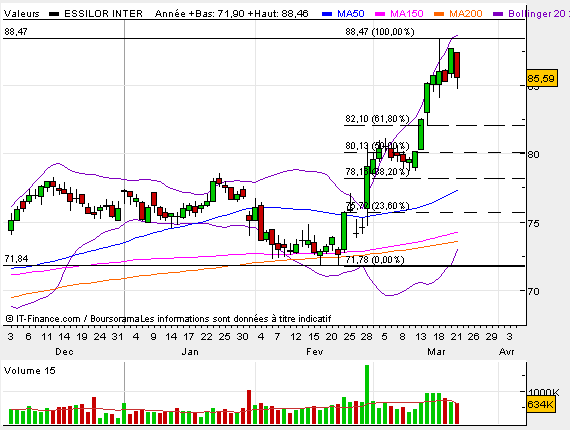Click the yellow 85,59 price label

click(542, 78)
